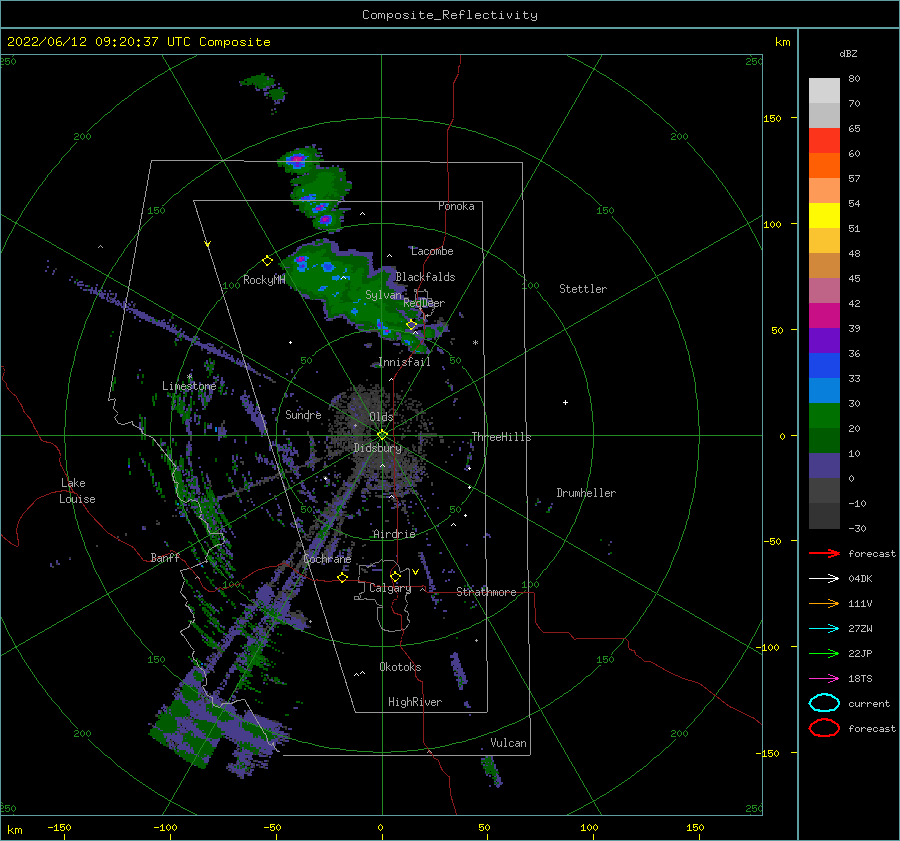Click the RockyMH map label
Viewport: 900px width, 841px height.
[x=264, y=280]
